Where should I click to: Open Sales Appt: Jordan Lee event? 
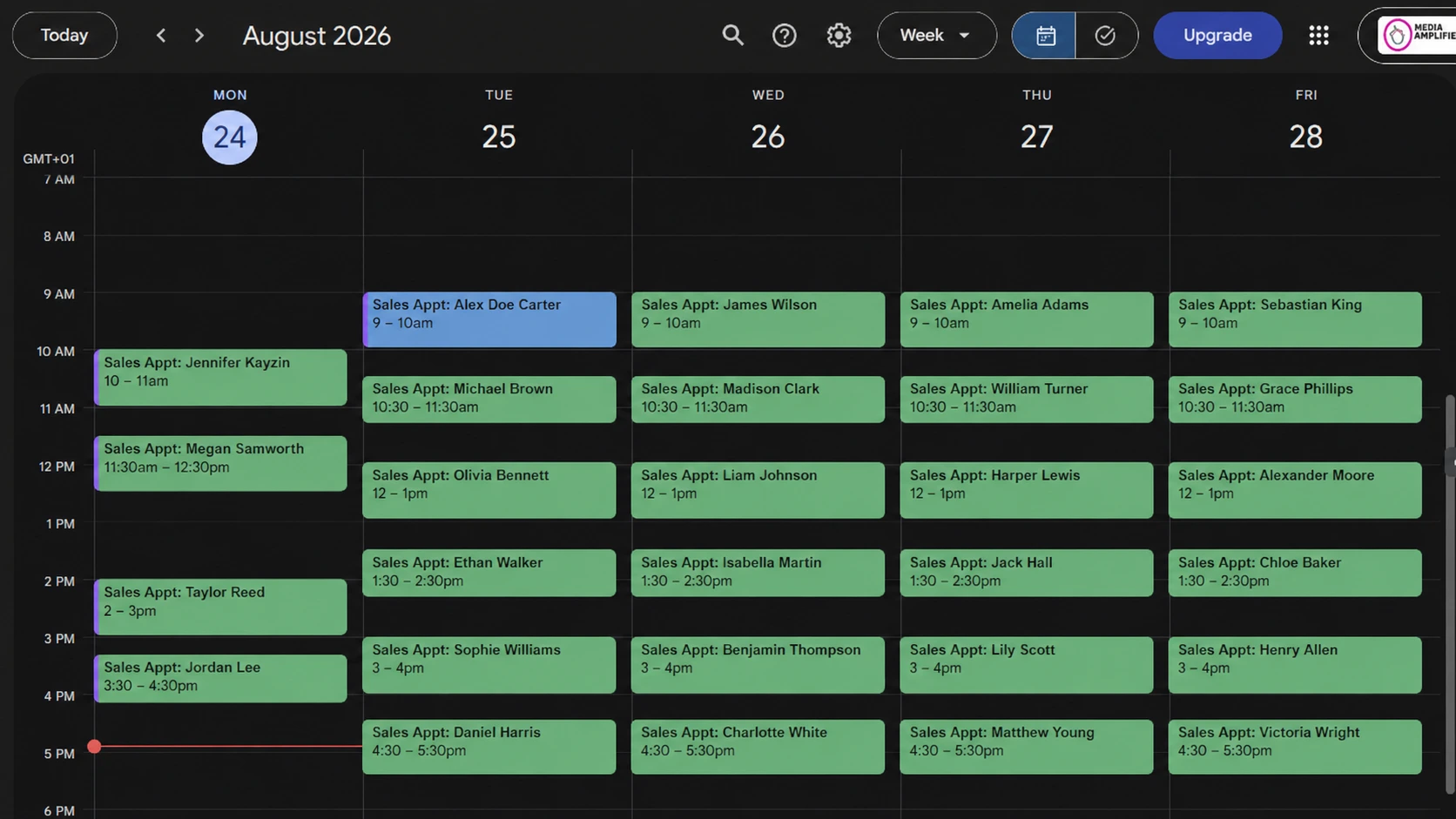(220, 678)
